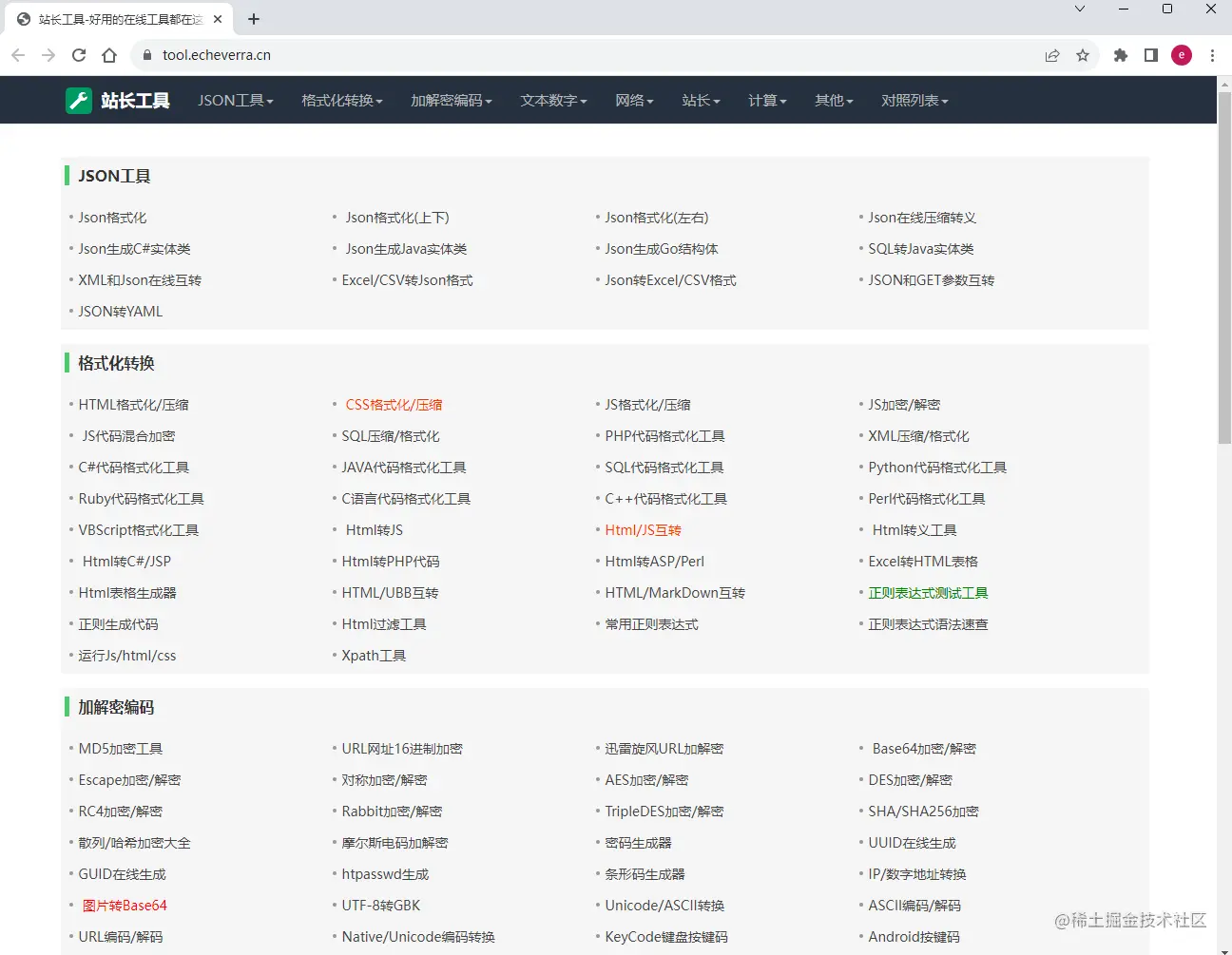Open htpasswd生成 link
This screenshot has width=1232, height=955.
point(385,874)
